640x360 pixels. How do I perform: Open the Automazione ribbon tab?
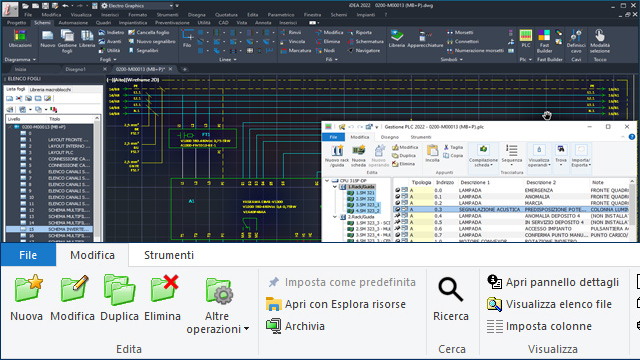click(x=73, y=23)
